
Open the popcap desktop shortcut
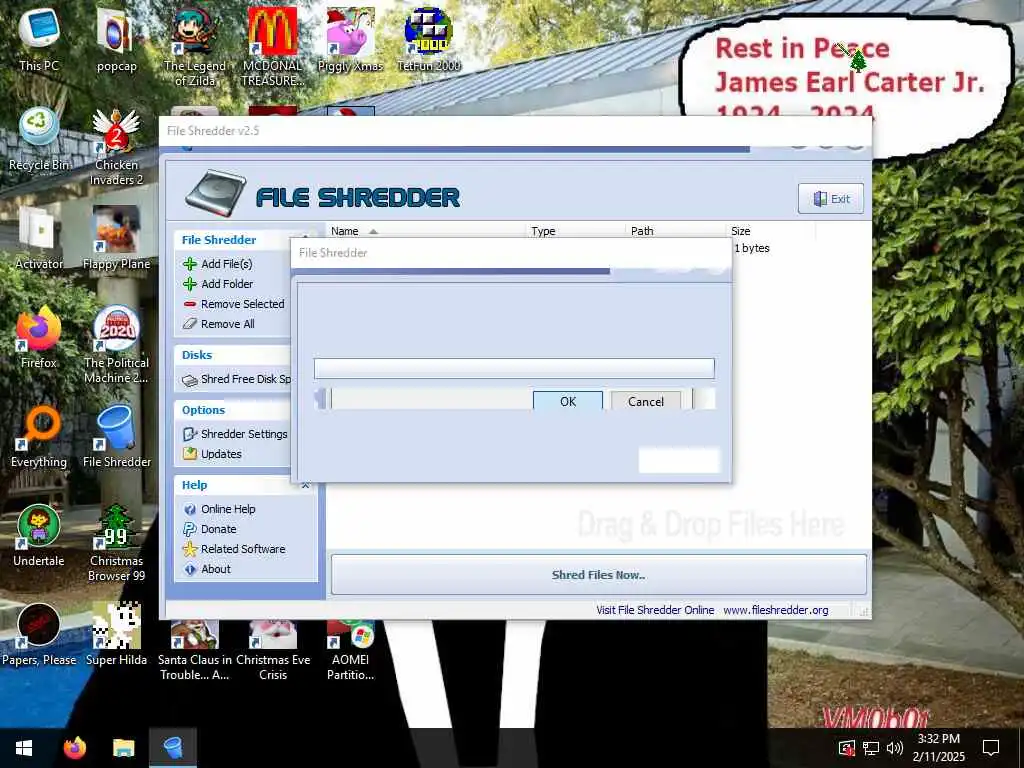pos(116,40)
